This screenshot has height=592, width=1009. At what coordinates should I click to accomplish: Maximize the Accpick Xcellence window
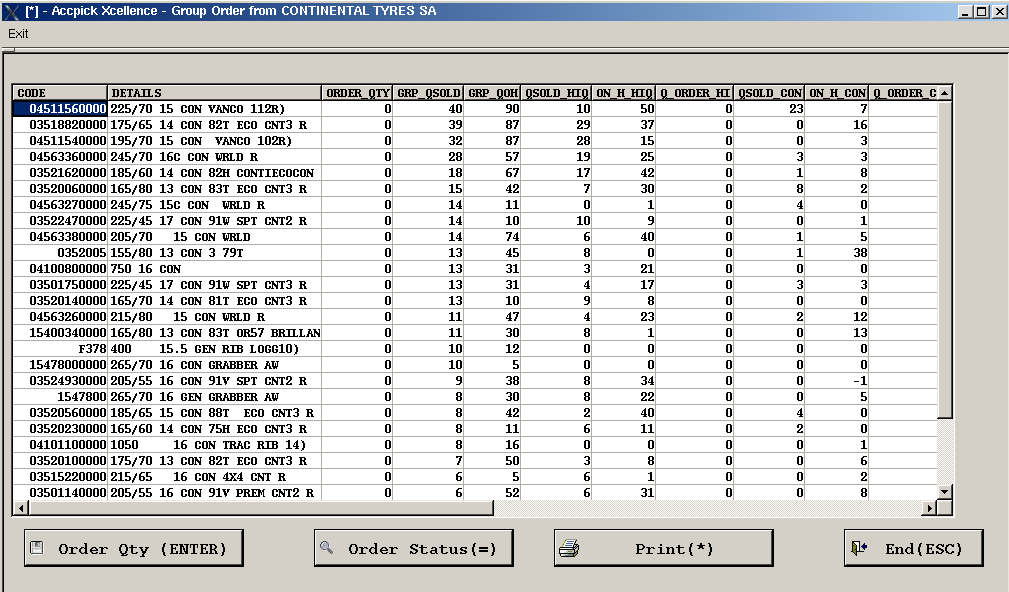(x=981, y=11)
